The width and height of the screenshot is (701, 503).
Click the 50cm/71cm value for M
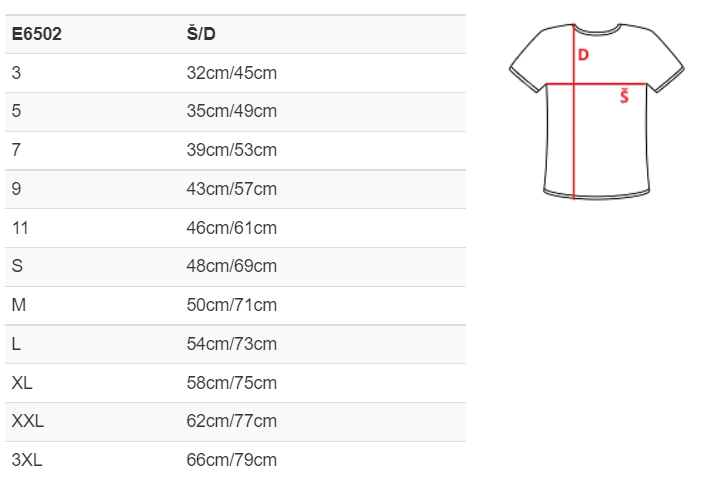pyautogui.click(x=232, y=305)
